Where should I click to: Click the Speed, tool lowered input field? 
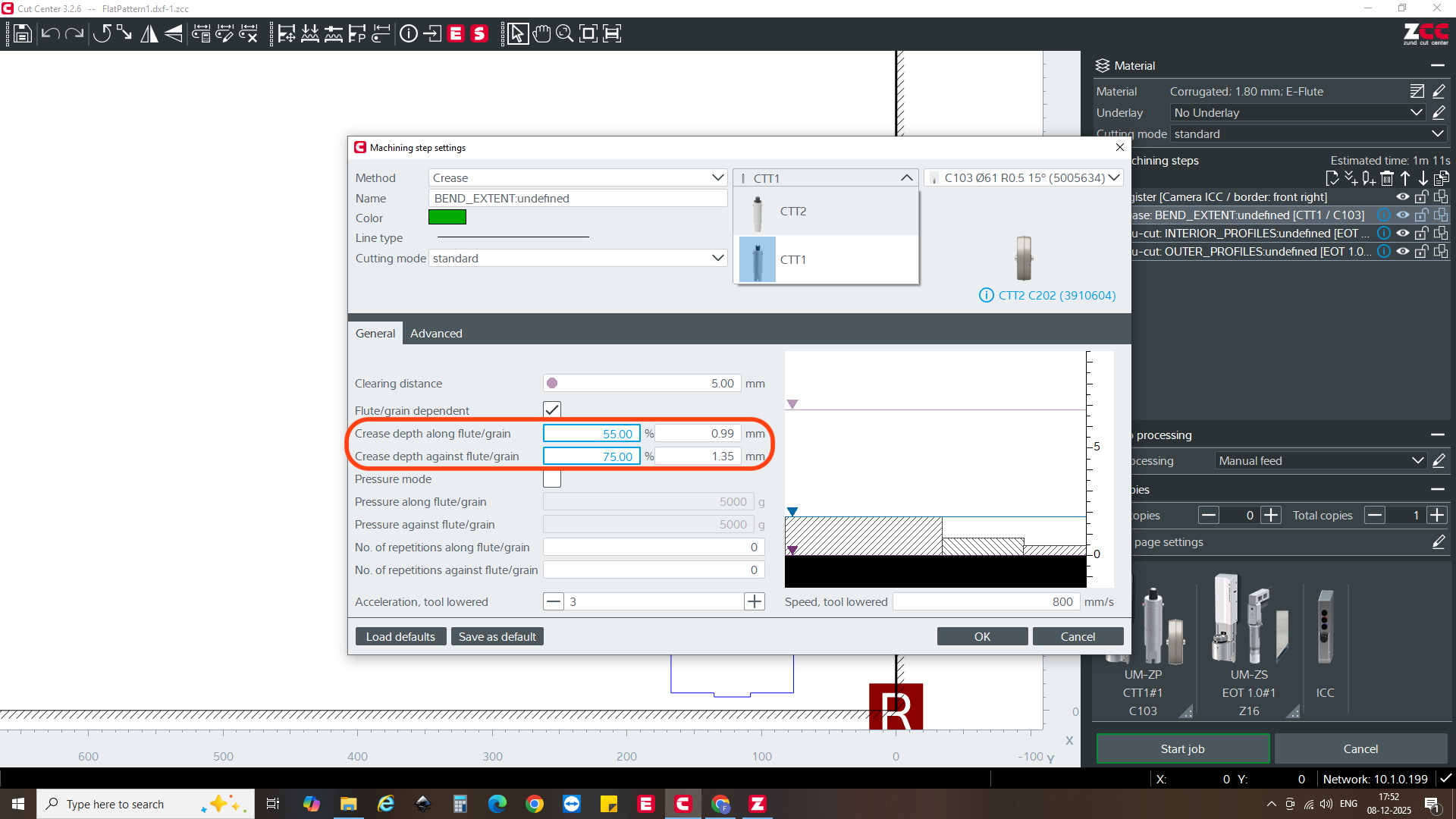pyautogui.click(x=985, y=601)
